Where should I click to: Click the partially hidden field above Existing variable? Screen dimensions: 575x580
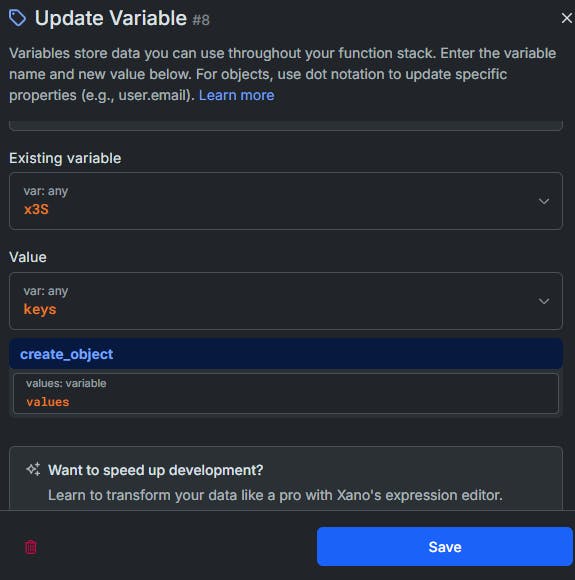[286, 126]
